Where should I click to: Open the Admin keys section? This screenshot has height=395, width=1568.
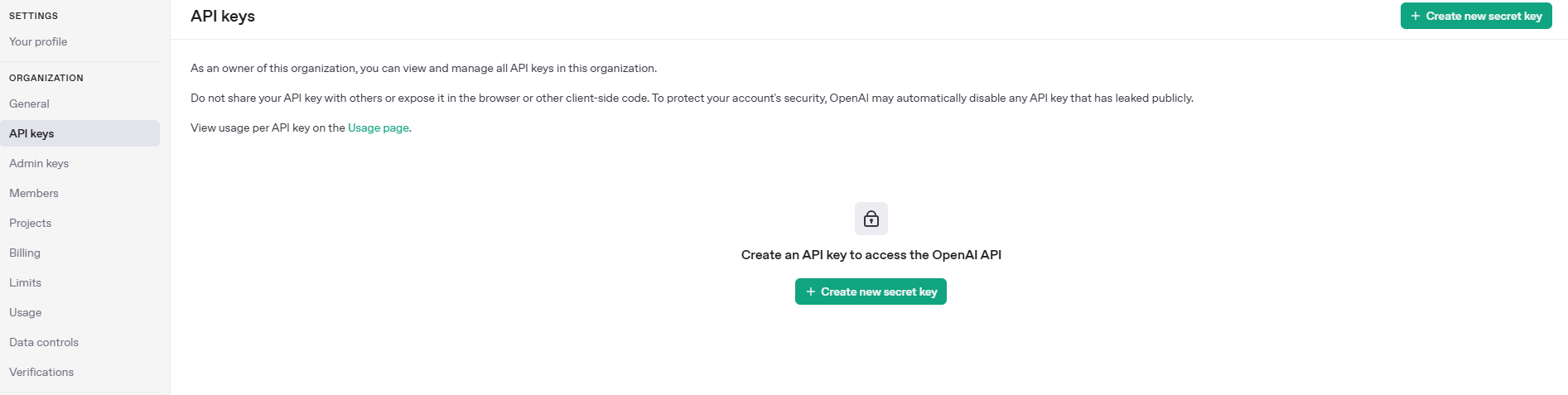39,163
